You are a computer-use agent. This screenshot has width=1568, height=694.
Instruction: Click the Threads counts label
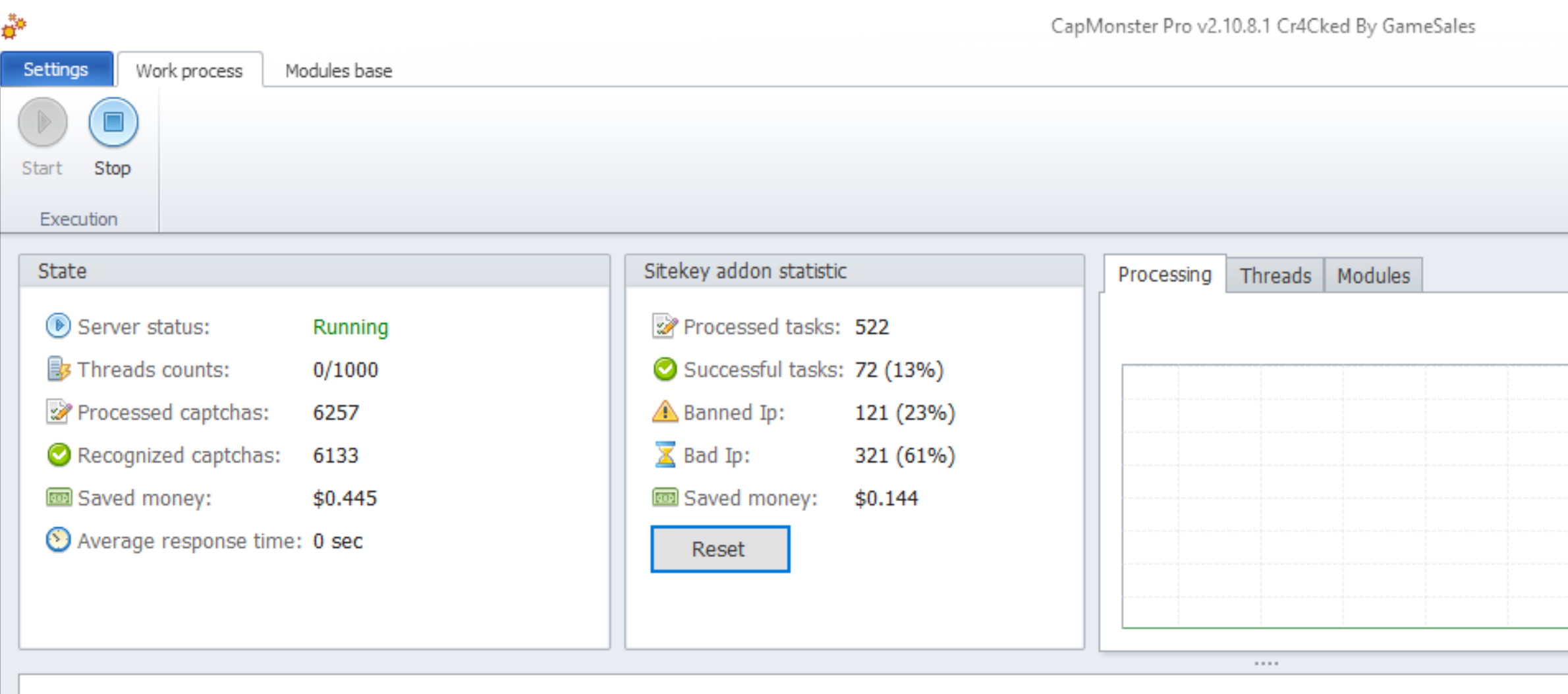(x=154, y=370)
